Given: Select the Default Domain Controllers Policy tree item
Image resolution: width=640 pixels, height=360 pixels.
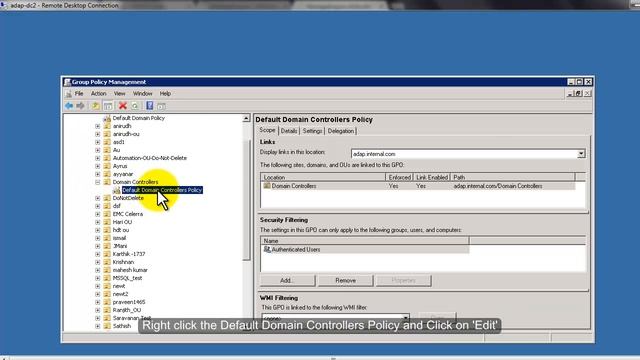Looking at the screenshot, I should pos(162,190).
